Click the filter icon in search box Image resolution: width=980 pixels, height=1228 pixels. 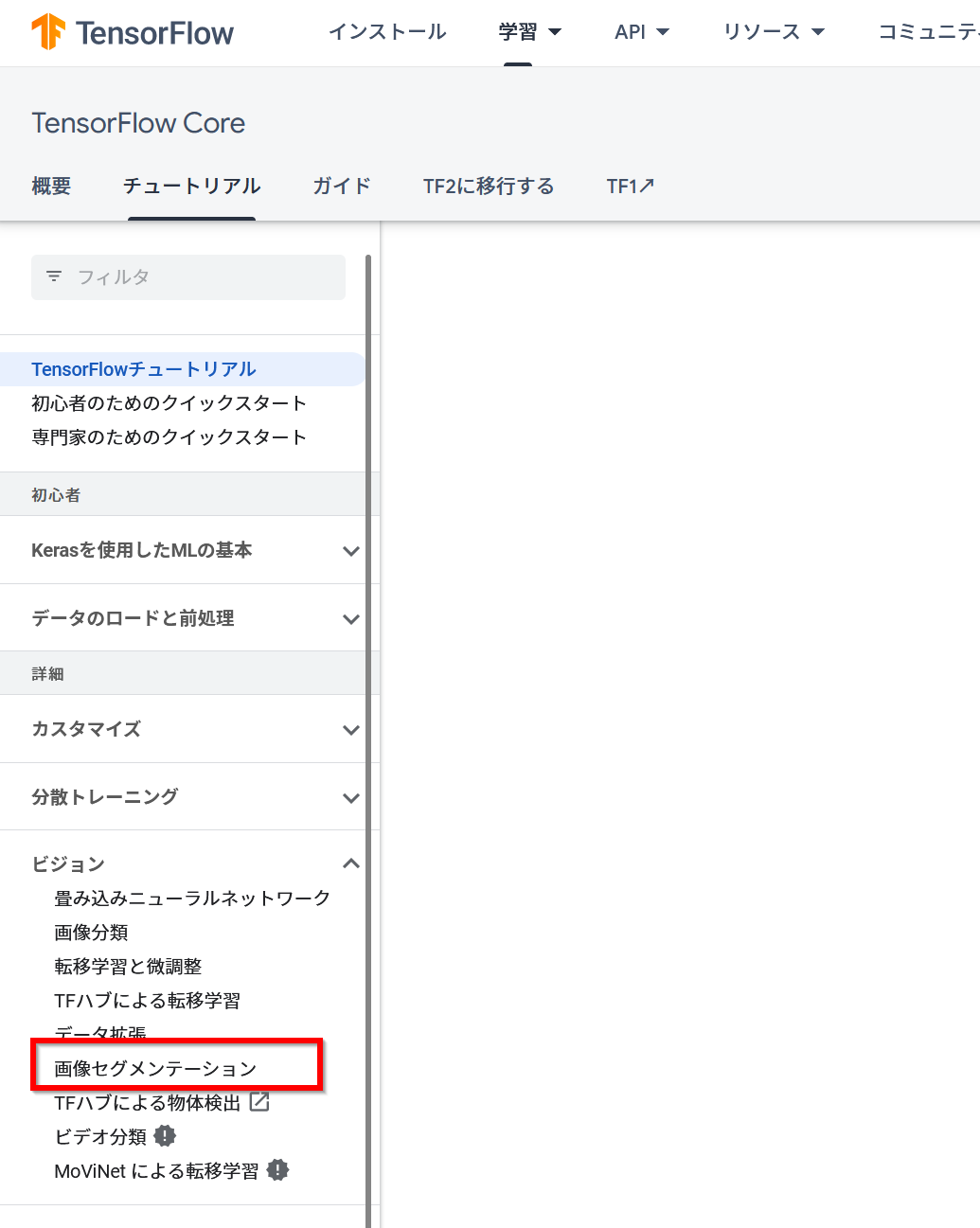point(54,276)
